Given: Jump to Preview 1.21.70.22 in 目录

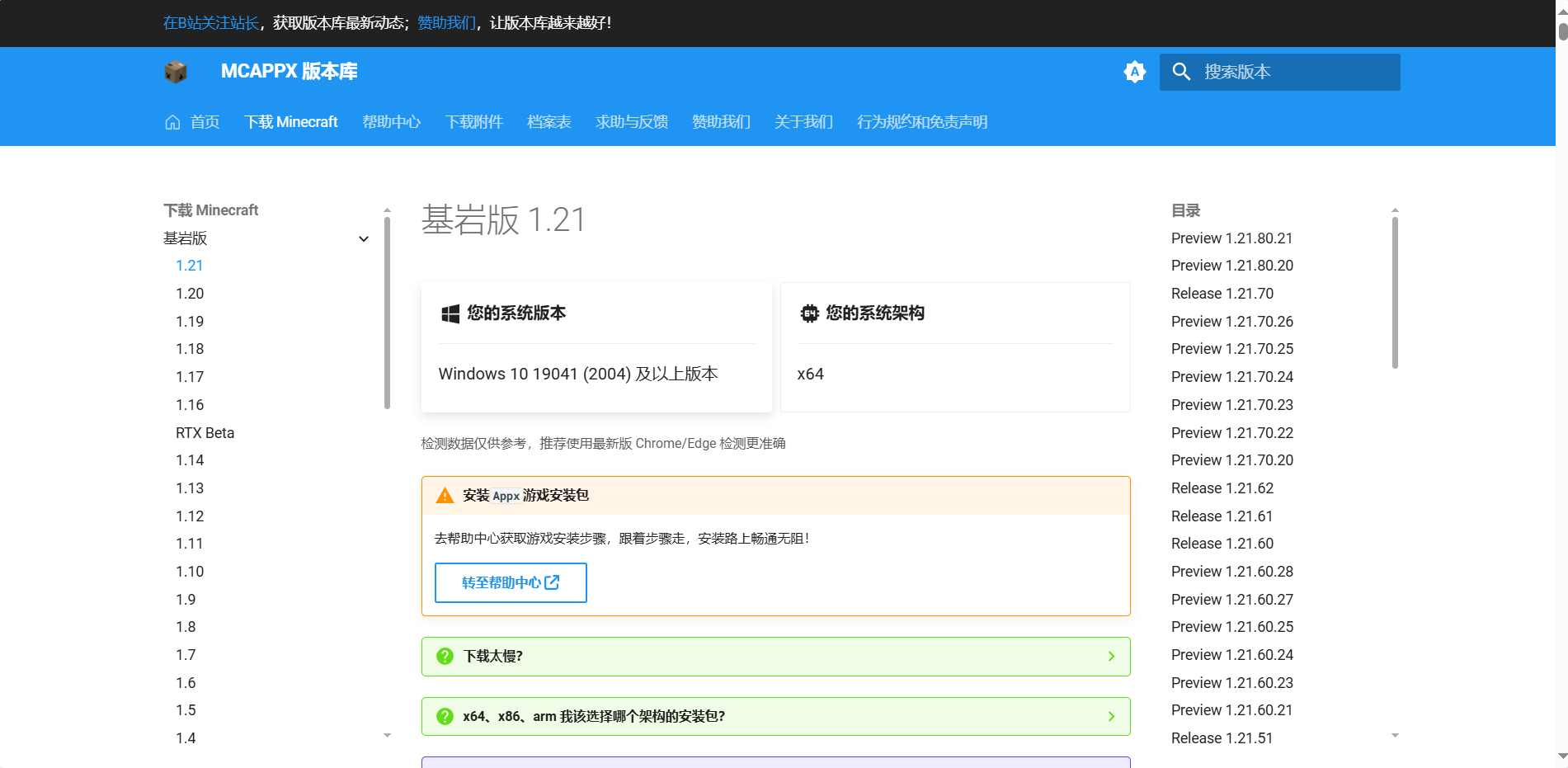Looking at the screenshot, I should click(1232, 433).
